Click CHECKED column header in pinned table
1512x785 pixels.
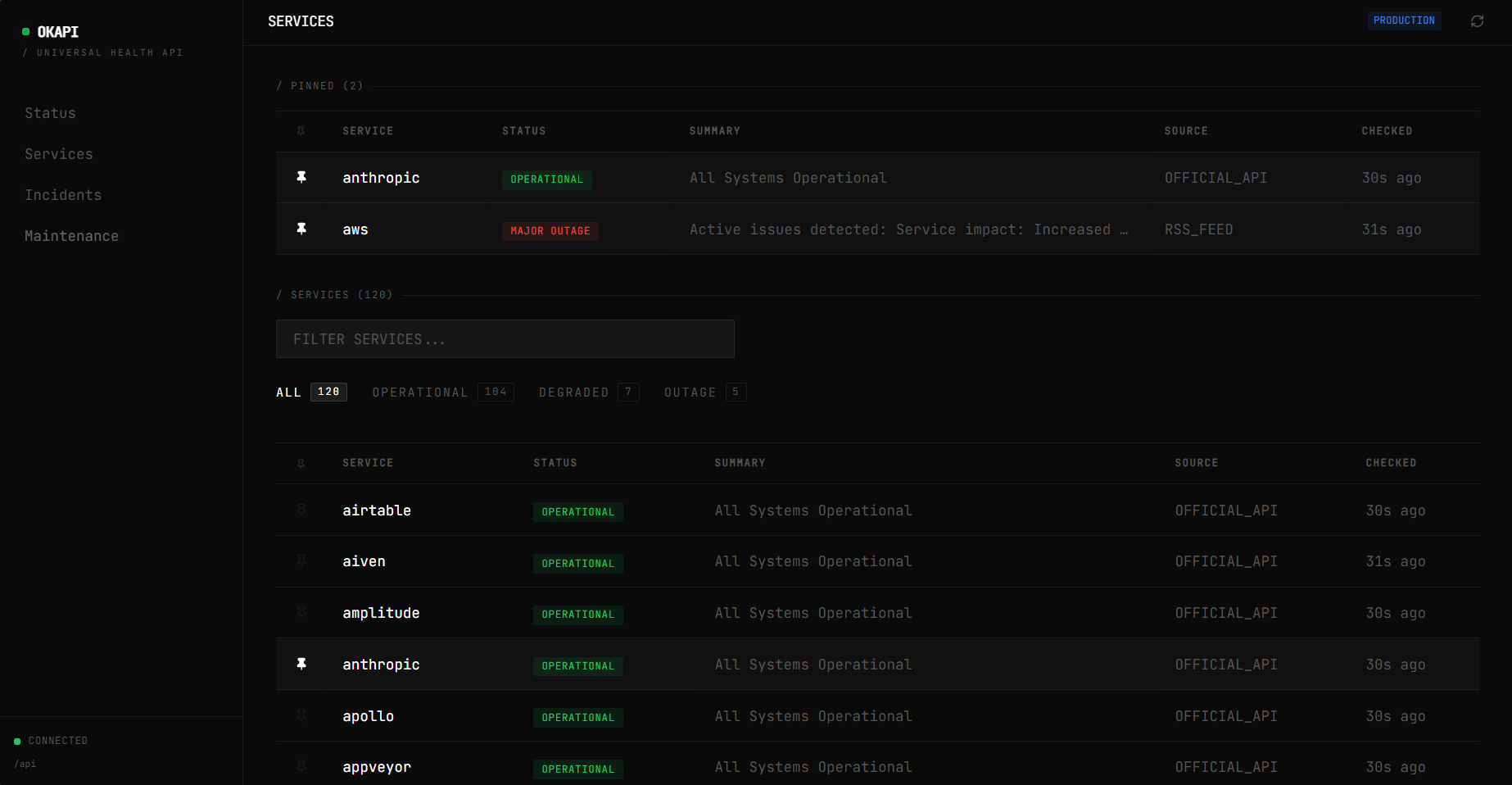coord(1387,131)
